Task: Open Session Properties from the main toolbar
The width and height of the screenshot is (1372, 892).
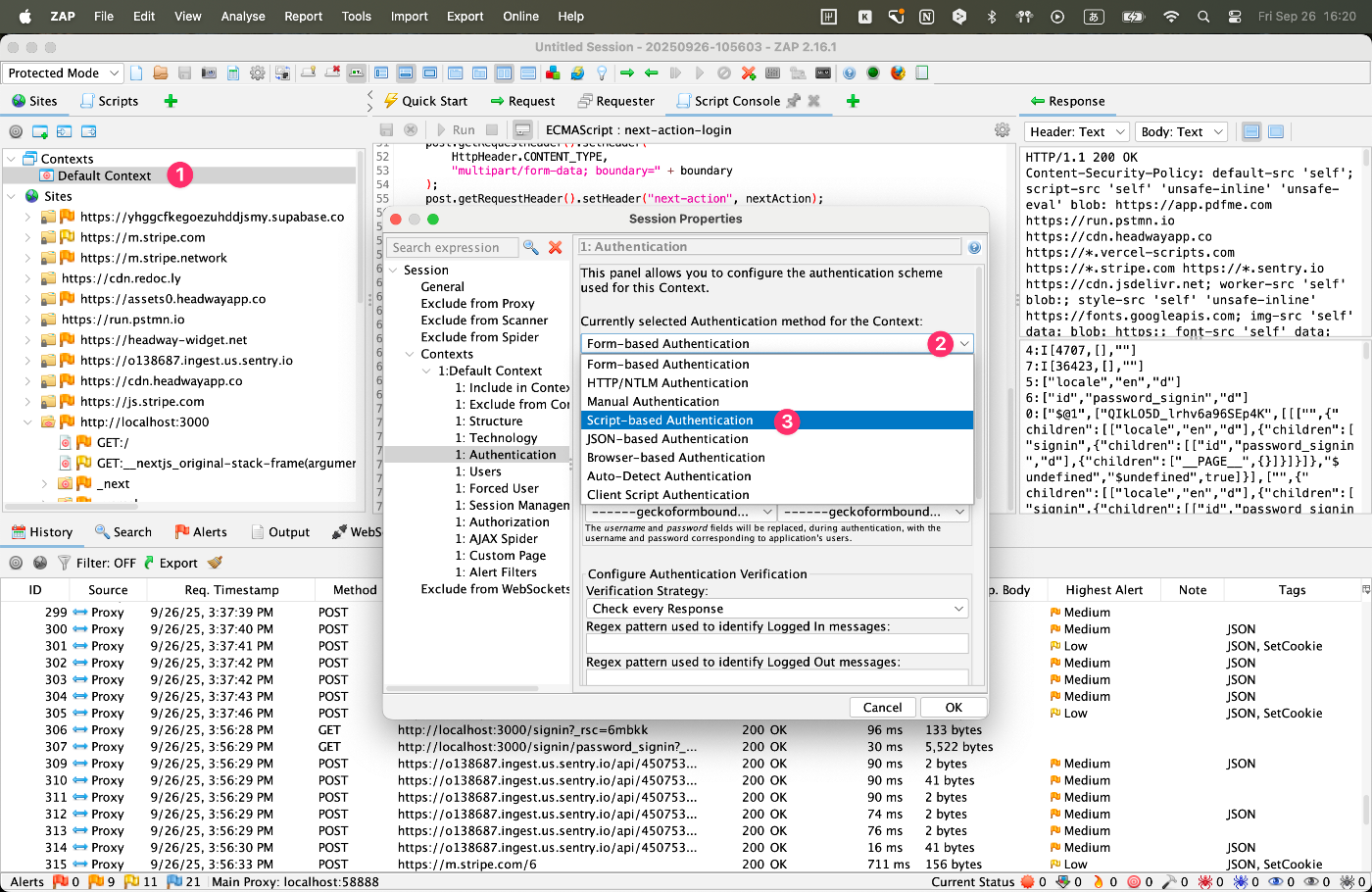Action: (233, 73)
